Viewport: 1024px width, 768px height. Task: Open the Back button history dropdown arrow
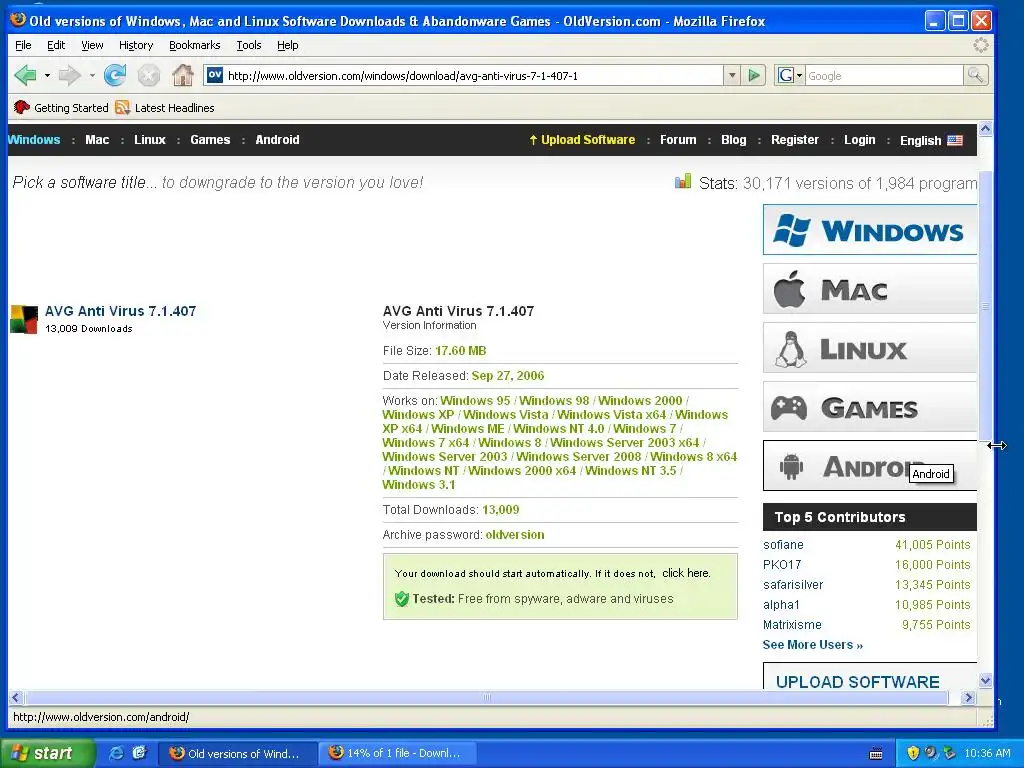coord(47,76)
